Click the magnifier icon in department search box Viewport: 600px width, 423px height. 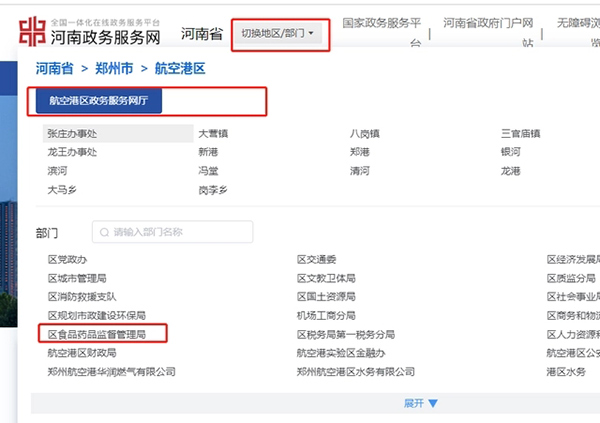(103, 232)
